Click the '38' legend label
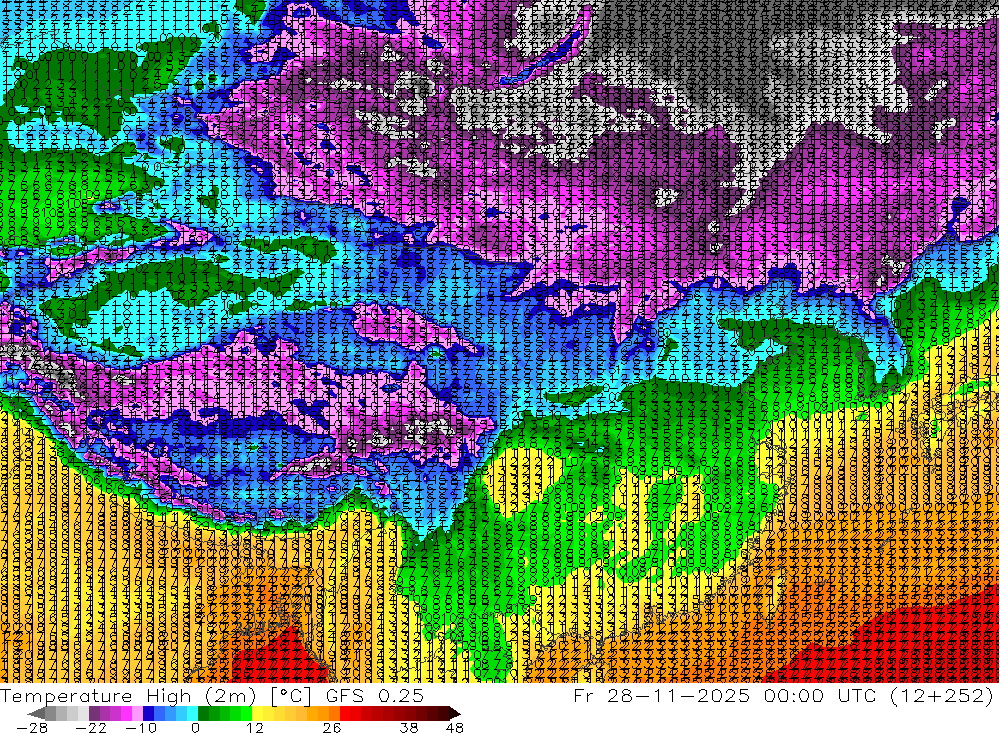The image size is (1000, 733). click(409, 728)
